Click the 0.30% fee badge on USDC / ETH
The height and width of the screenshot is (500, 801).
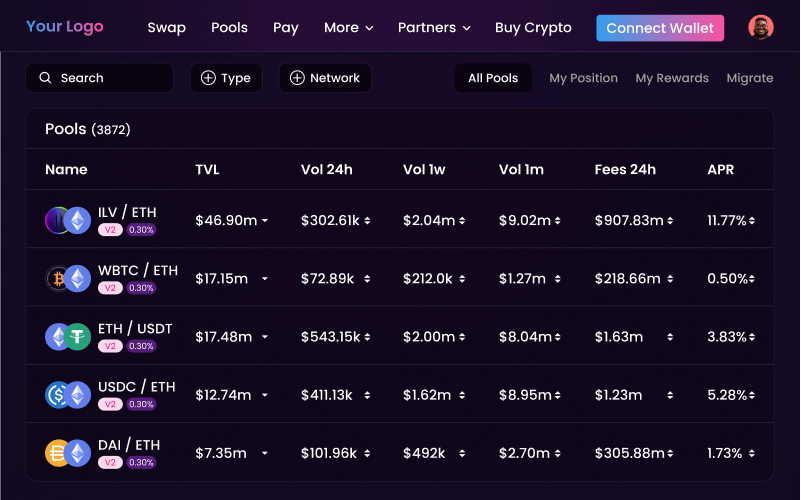[x=141, y=404]
